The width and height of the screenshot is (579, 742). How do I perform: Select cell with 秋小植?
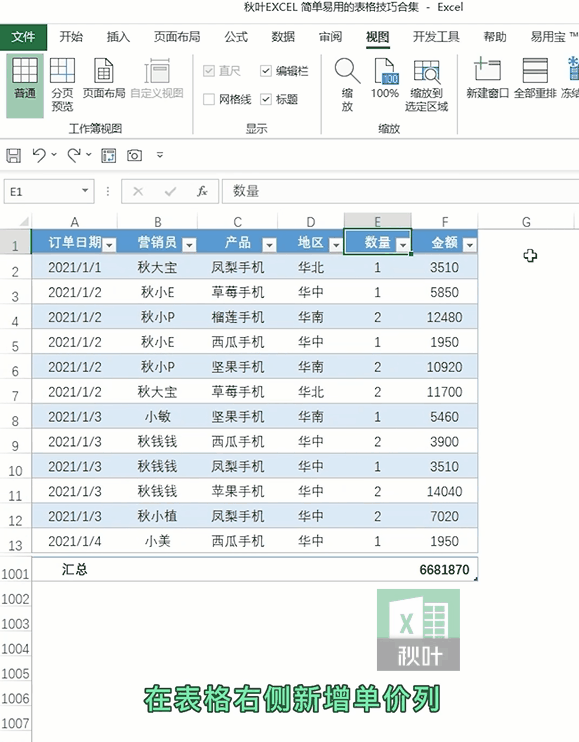pos(158,516)
